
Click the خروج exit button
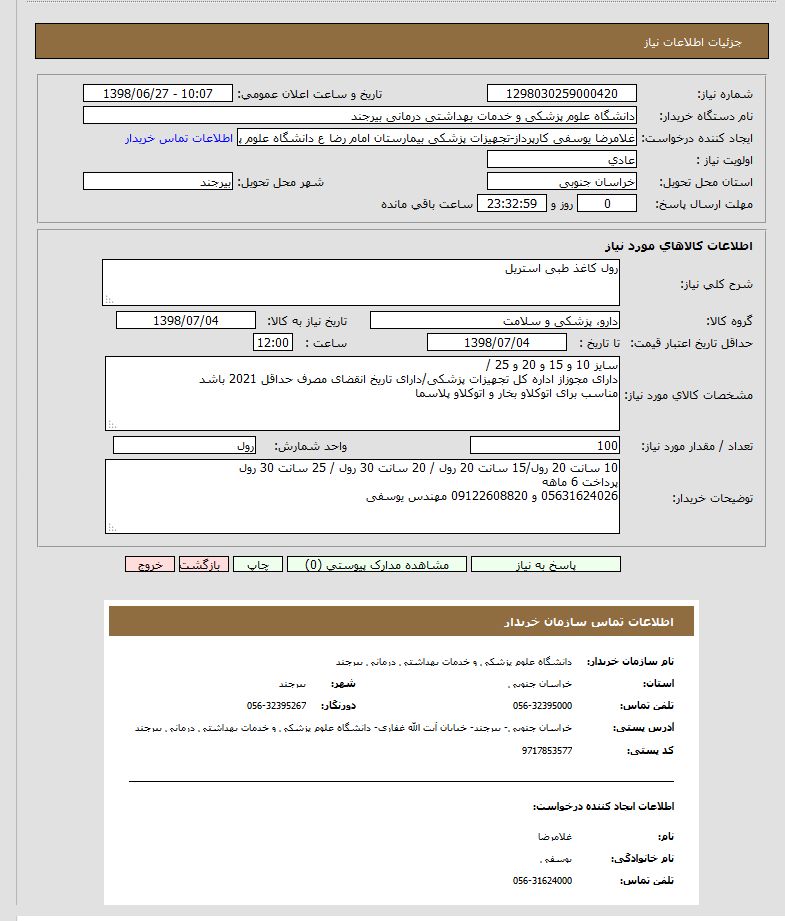tap(150, 565)
